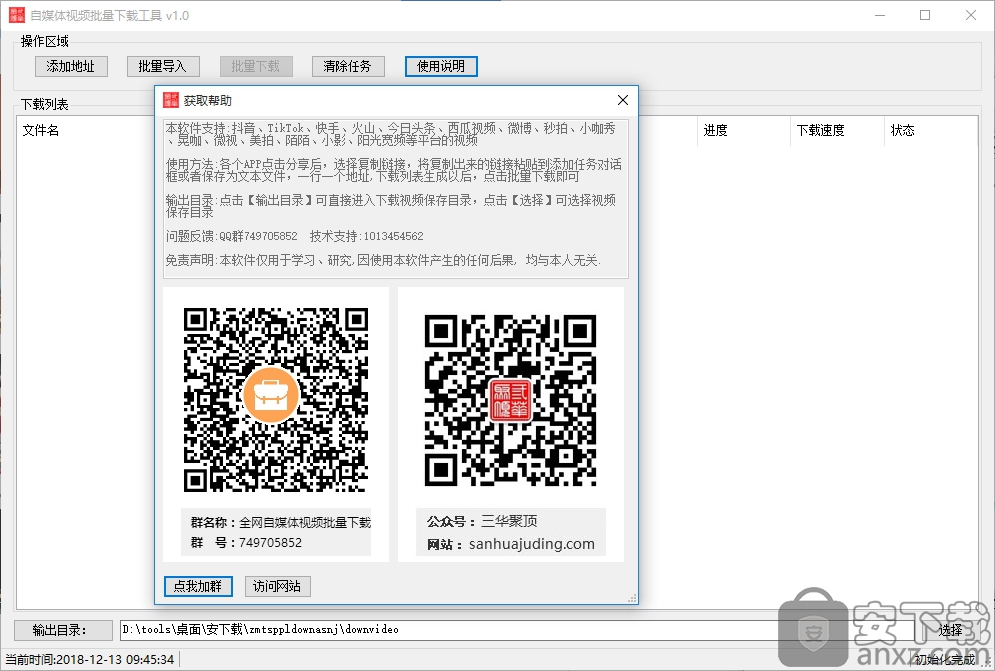Choose output folder with 选择 button
Image resolution: width=995 pixels, height=671 pixels.
pyautogui.click(x=950, y=630)
